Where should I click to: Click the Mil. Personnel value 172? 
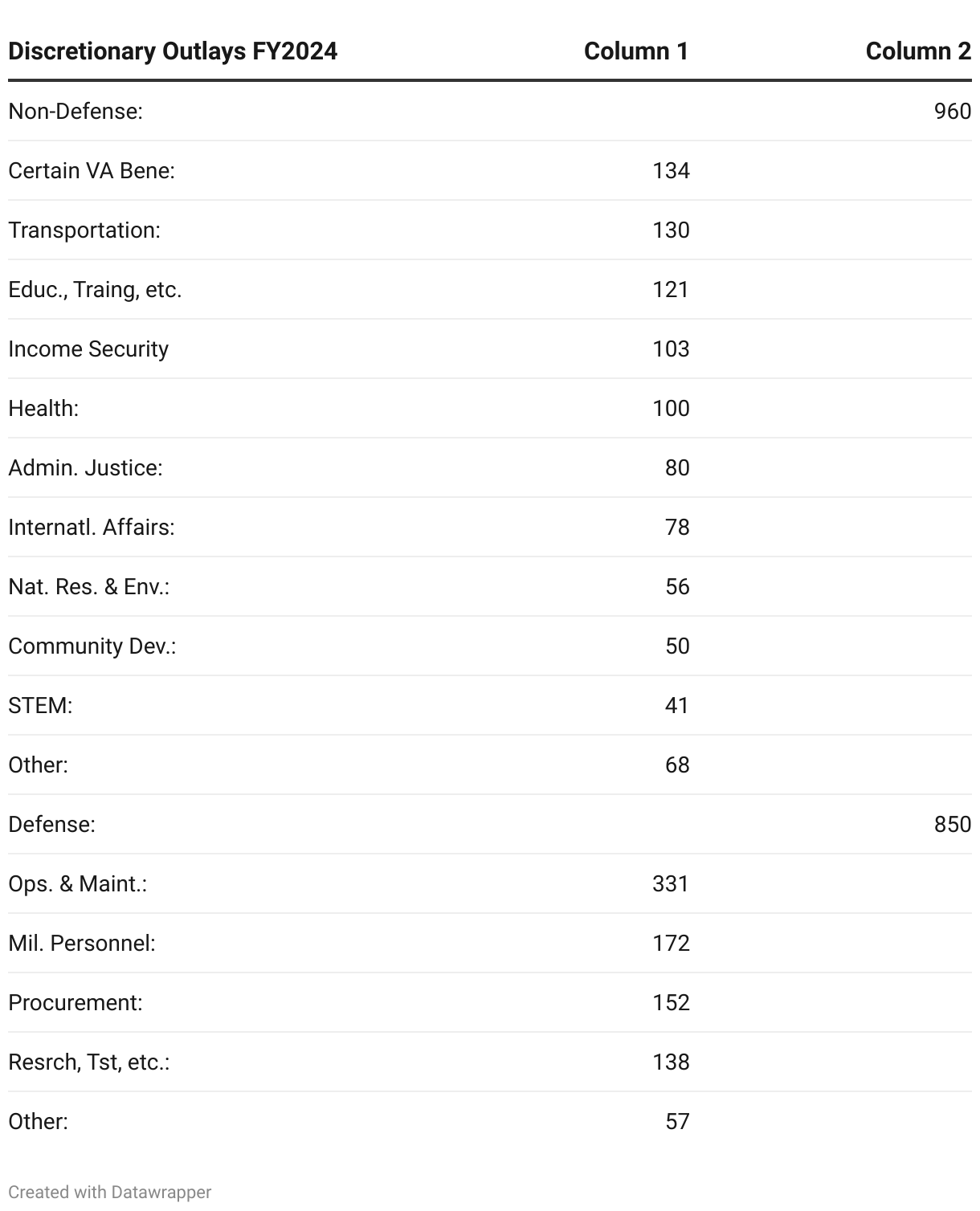click(671, 943)
